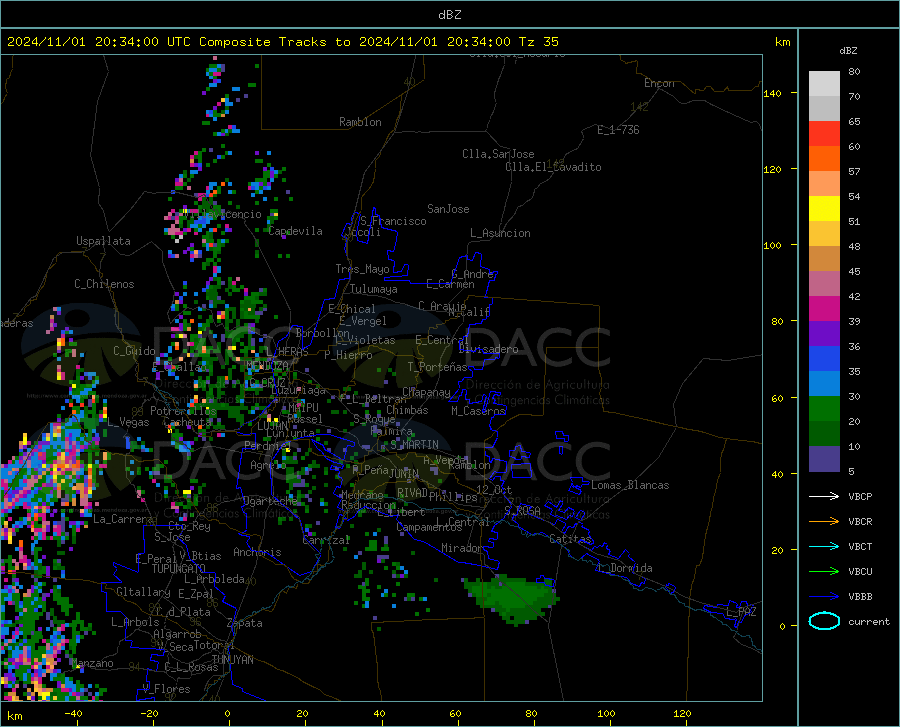Select the yellow 51 dBZ color swatch
900x727 pixels.
coord(824,209)
